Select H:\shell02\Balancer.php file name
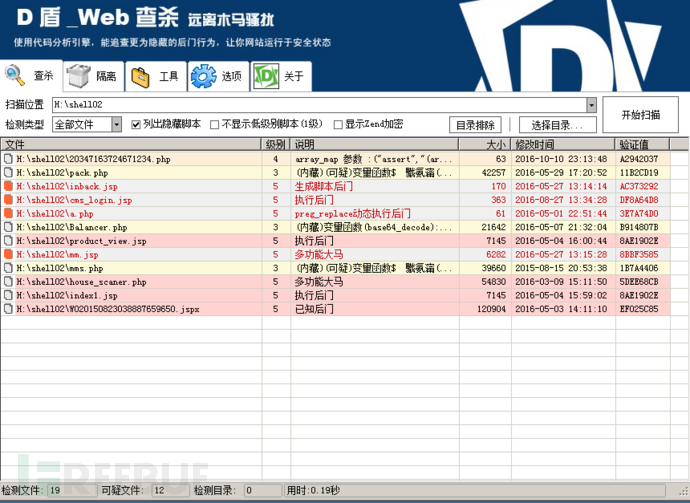Viewport: 690px width, 503px height. coord(72,228)
